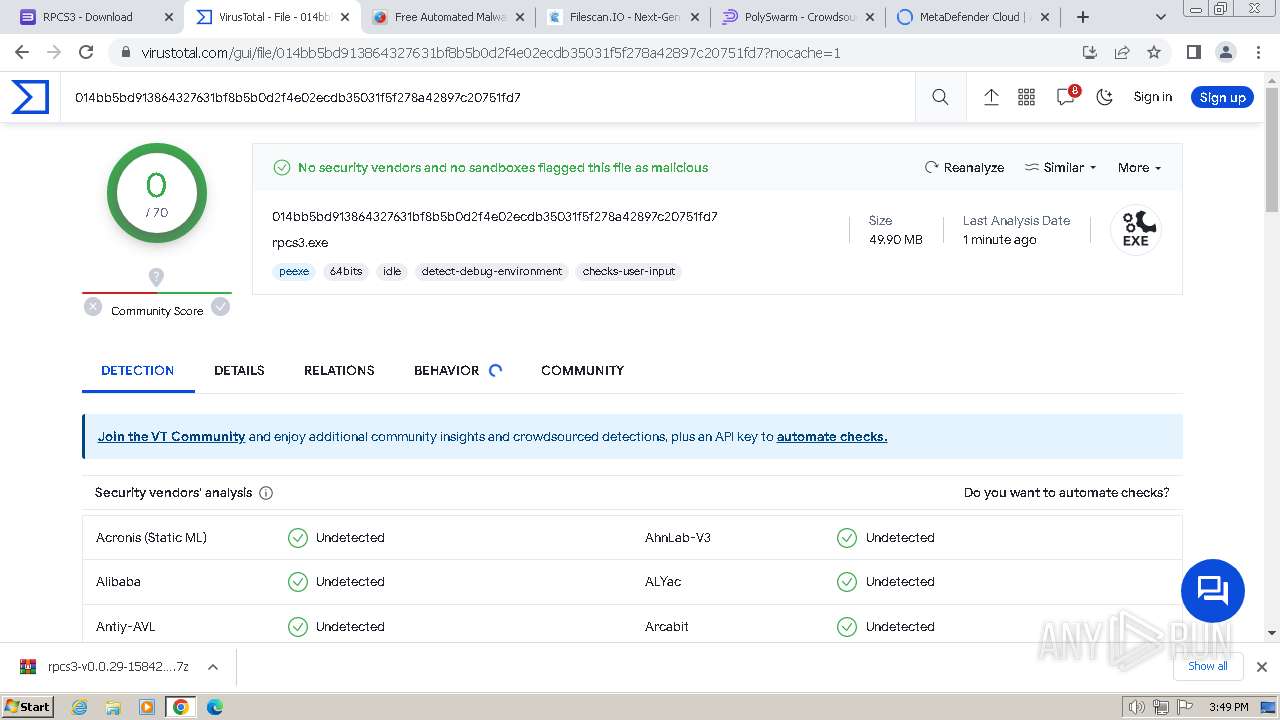Viewport: 1280px width, 720px height.
Task: Click the community score question marker
Action: click(156, 277)
